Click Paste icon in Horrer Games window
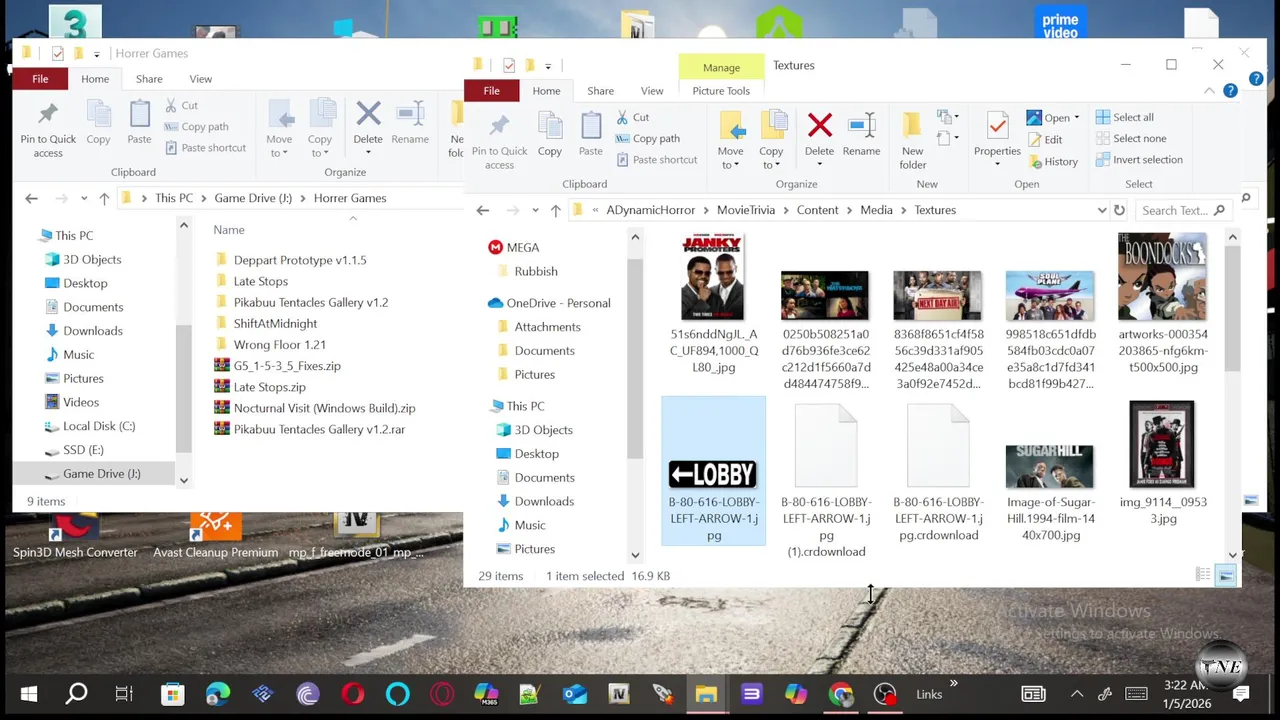The height and width of the screenshot is (720, 1280). [x=139, y=122]
